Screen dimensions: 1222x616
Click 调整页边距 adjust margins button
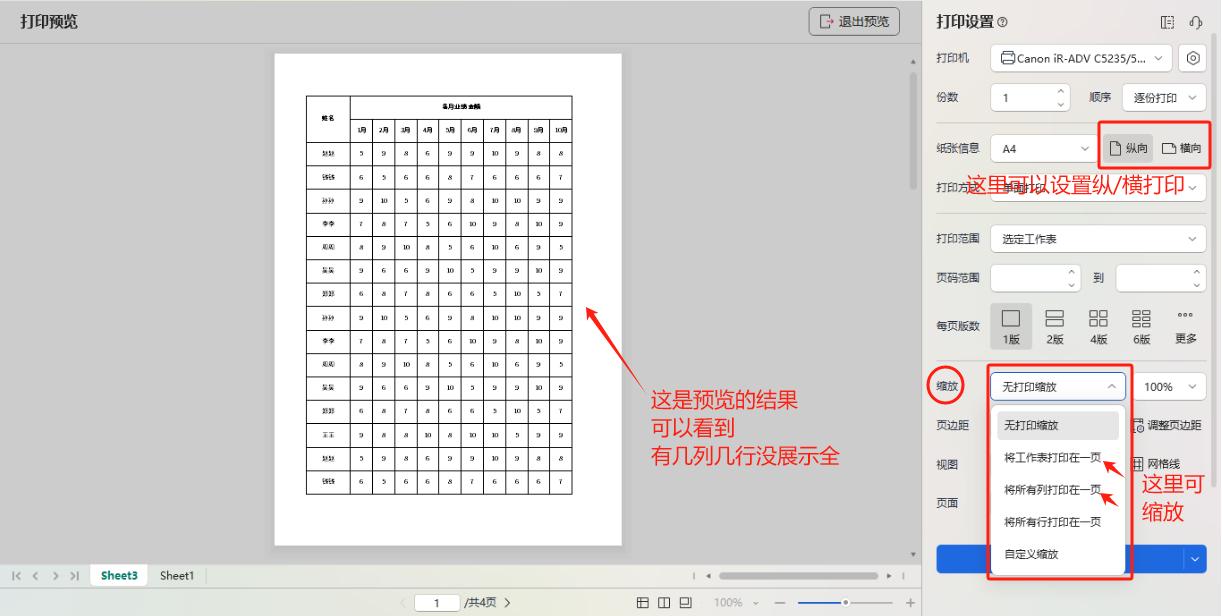[x=1167, y=425]
